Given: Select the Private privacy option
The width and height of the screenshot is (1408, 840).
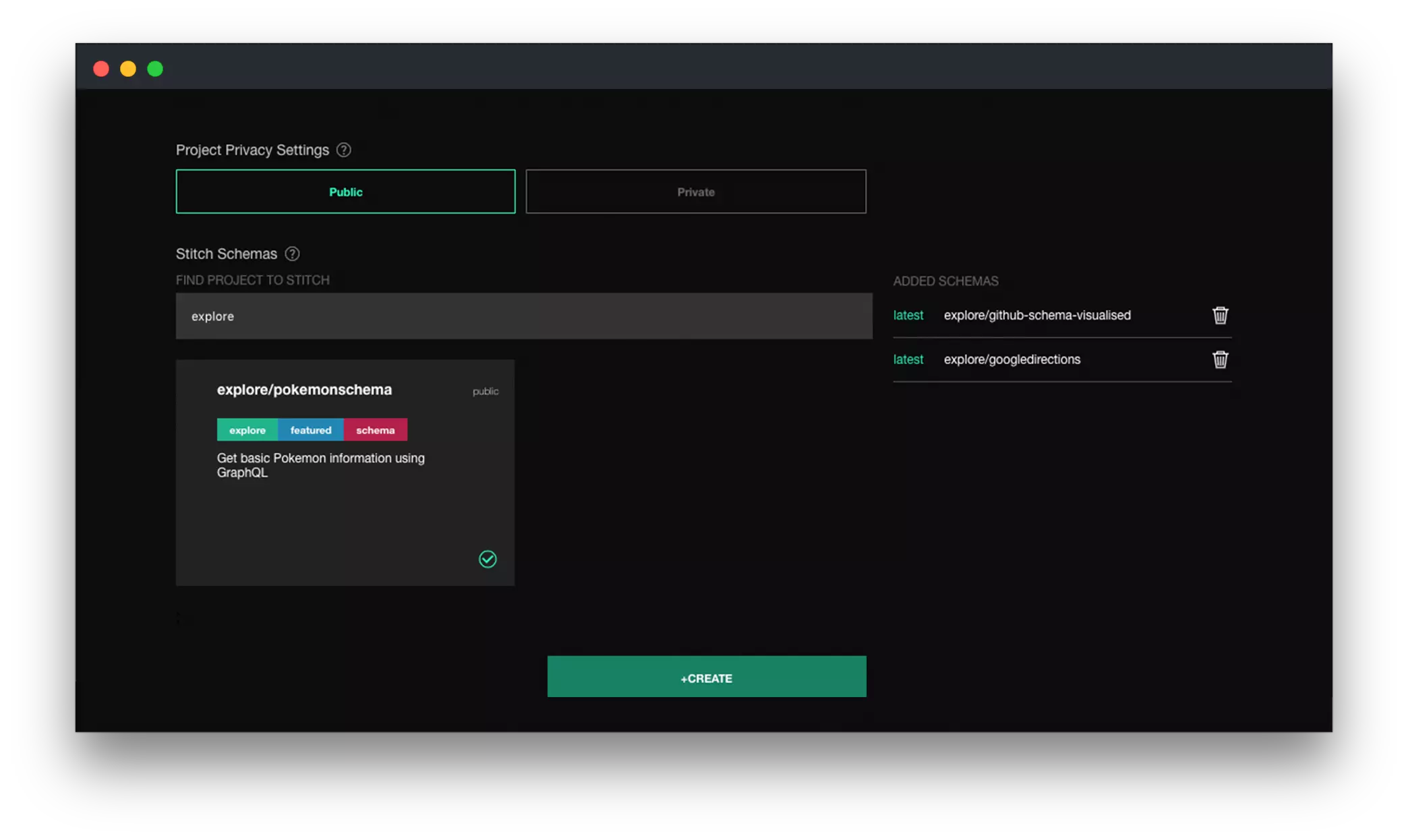Looking at the screenshot, I should click(696, 191).
